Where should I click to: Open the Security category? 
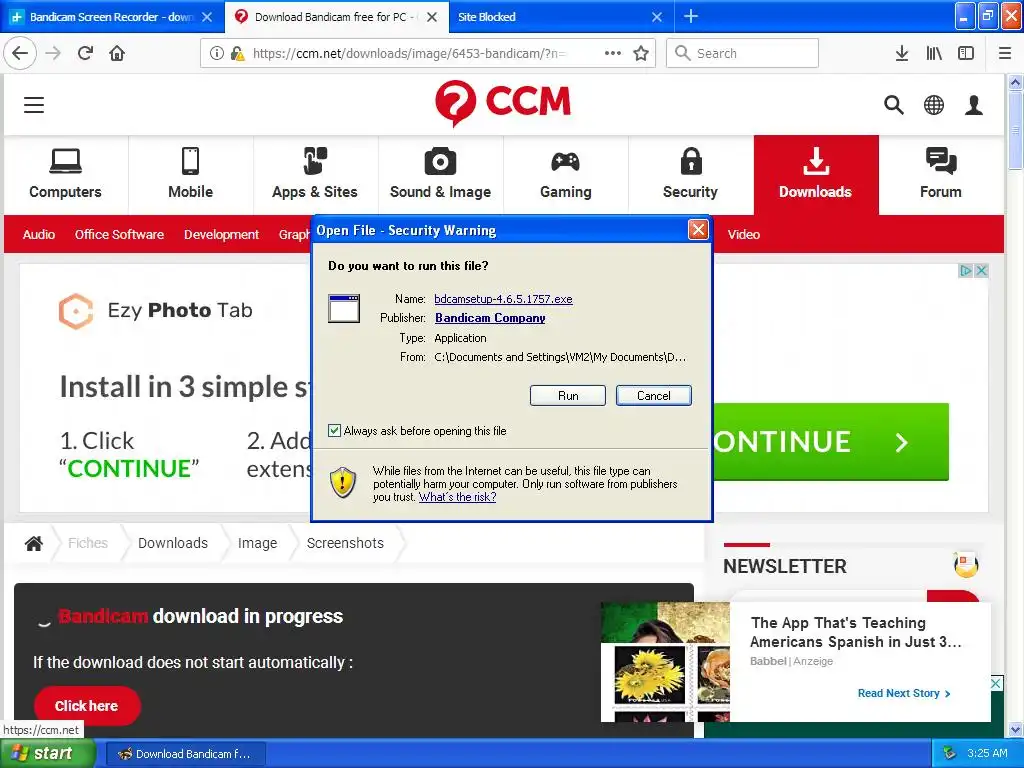[690, 174]
